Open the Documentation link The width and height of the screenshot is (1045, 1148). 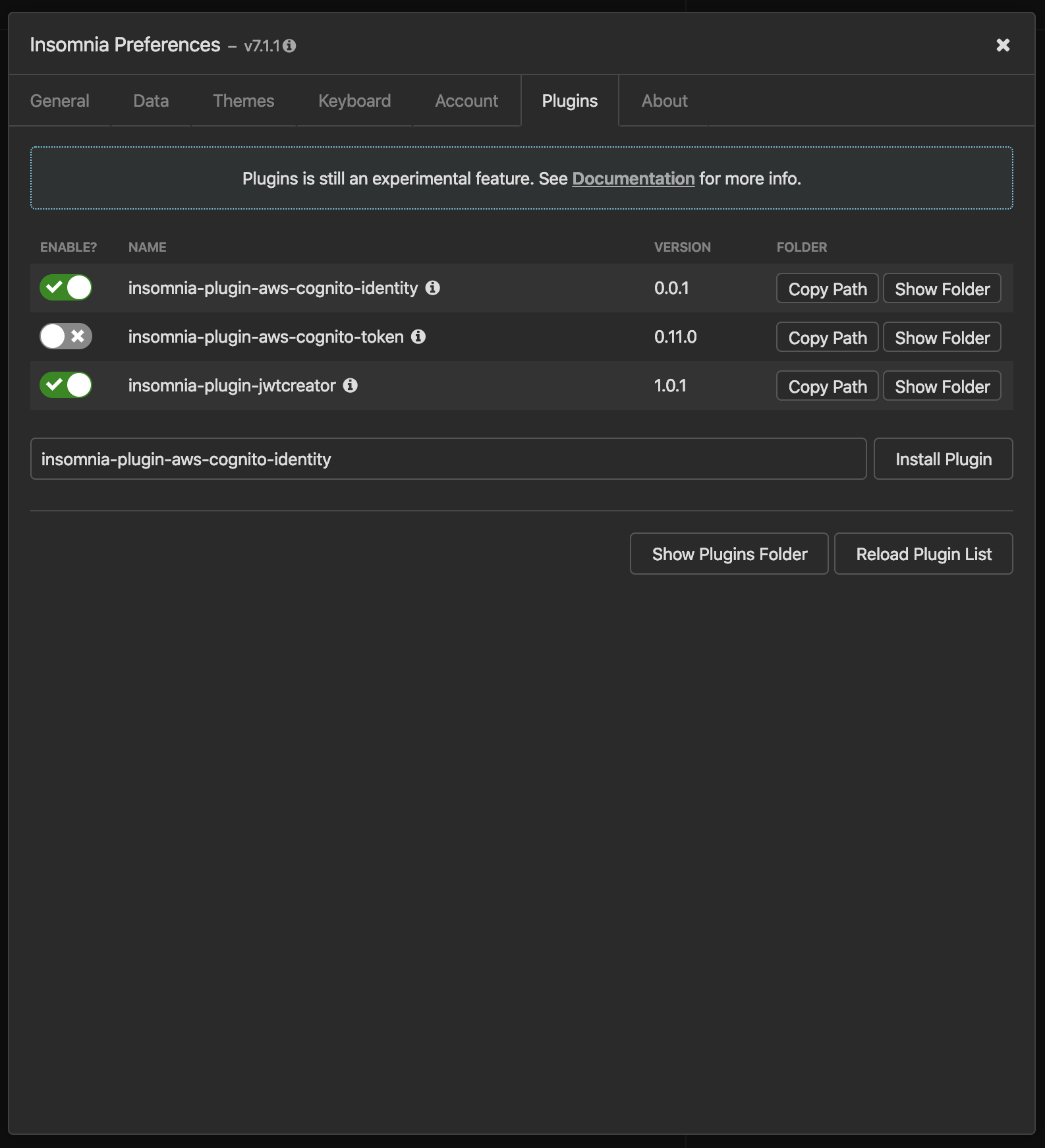633,179
